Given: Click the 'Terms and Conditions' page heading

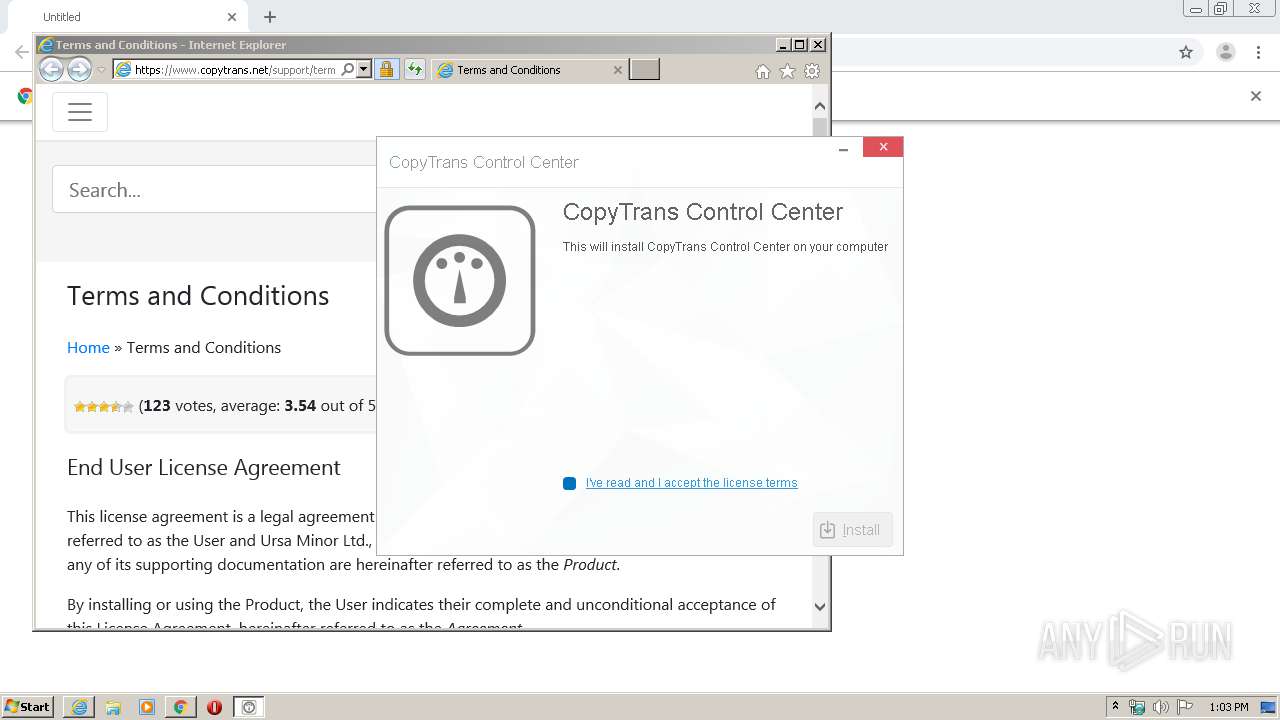Looking at the screenshot, I should [x=198, y=296].
